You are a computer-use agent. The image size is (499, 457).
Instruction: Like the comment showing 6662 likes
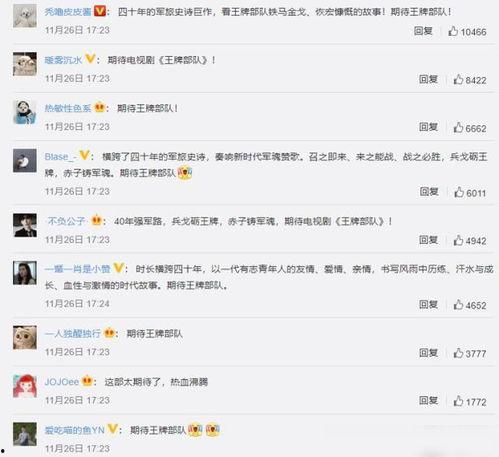point(458,127)
